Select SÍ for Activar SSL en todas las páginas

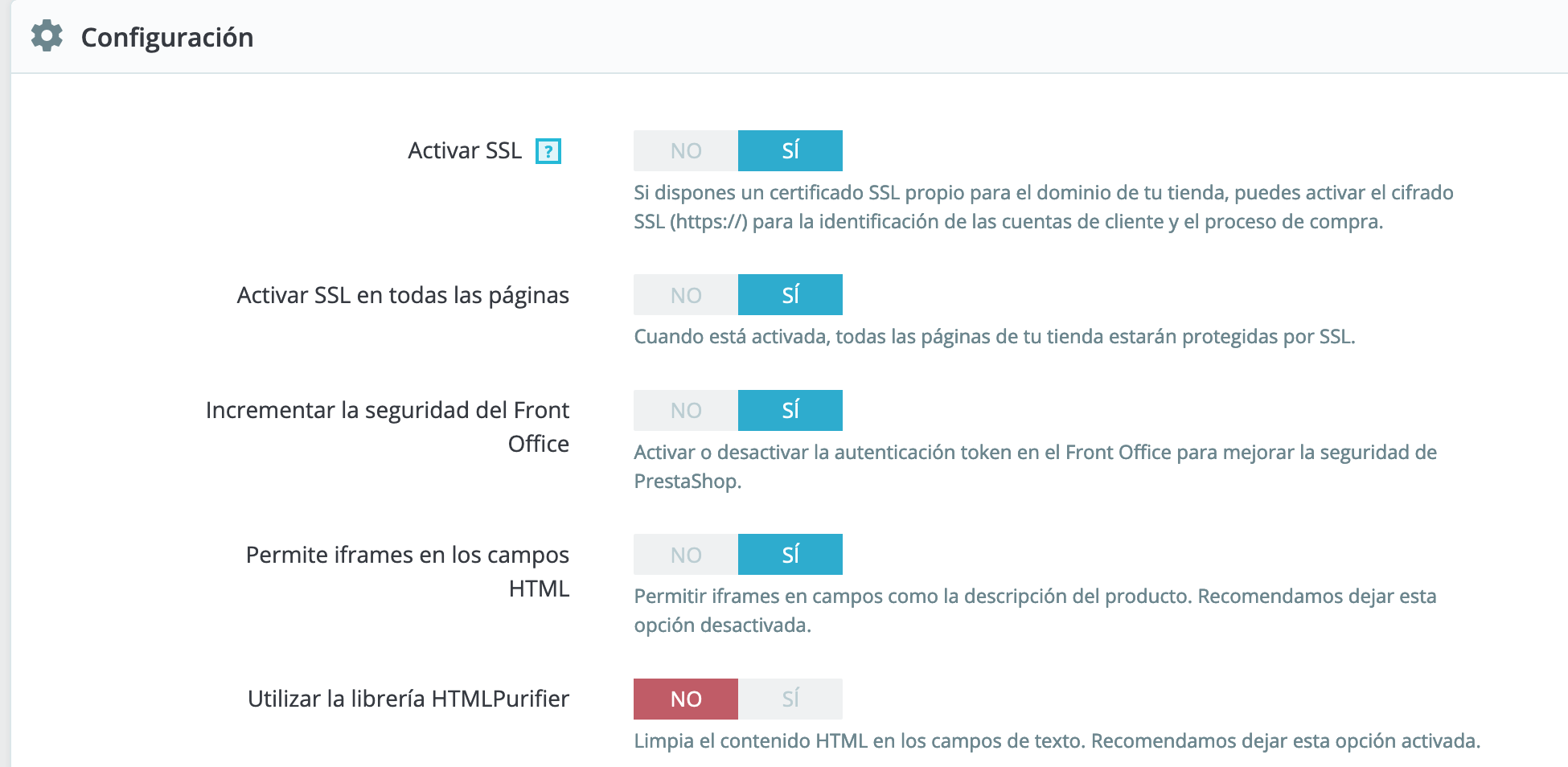[x=790, y=294]
